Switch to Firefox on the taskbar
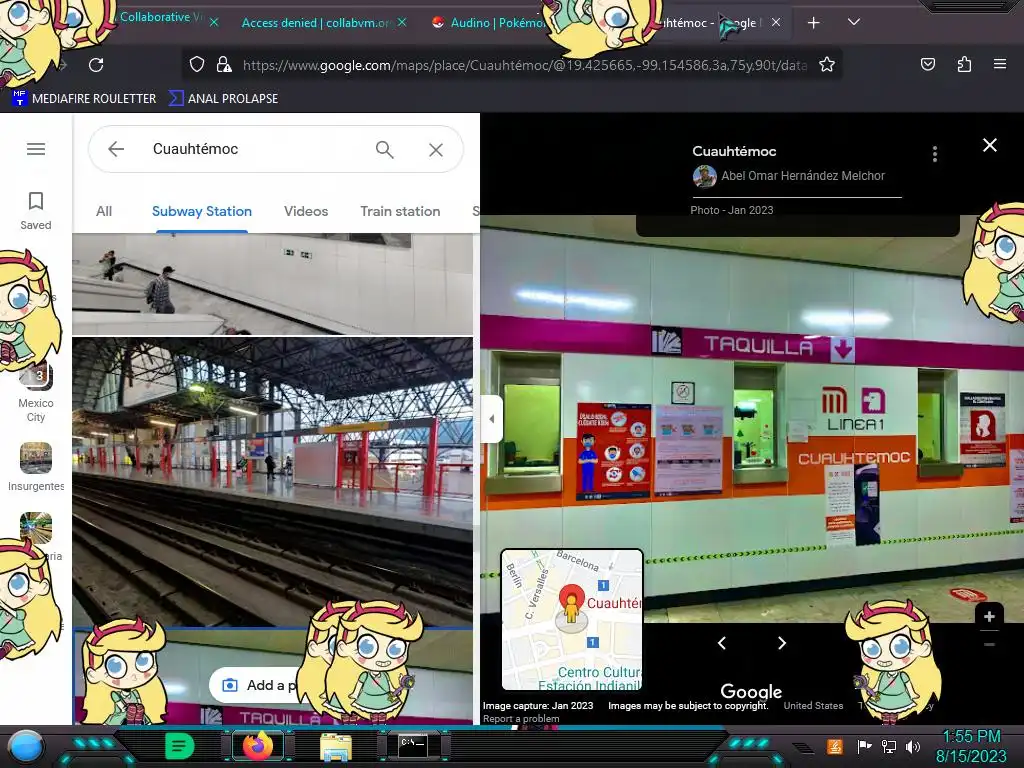 (x=257, y=746)
